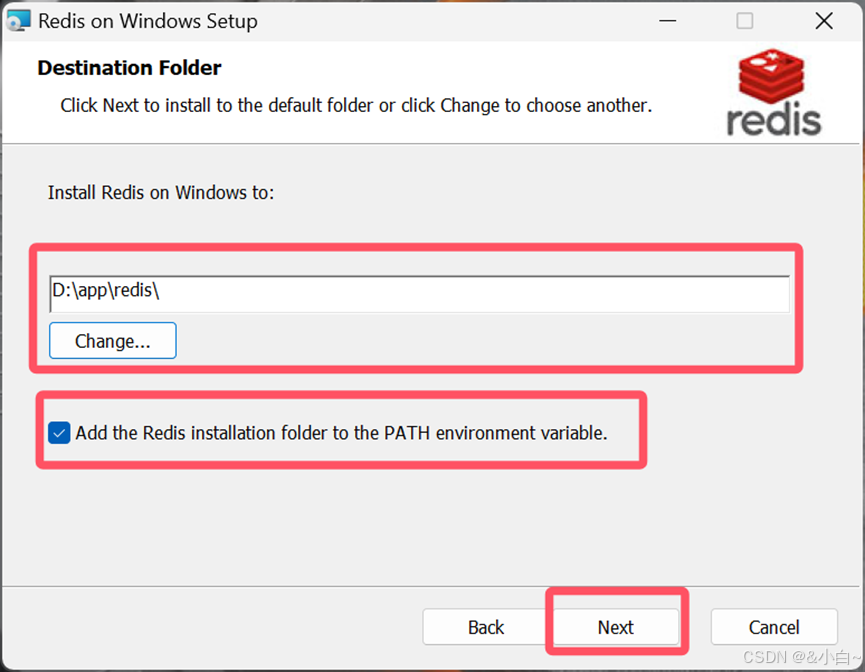This screenshot has height=672, width=865.
Task: Toggle the add-to-PATH environment variable checkbox
Action: point(59,433)
